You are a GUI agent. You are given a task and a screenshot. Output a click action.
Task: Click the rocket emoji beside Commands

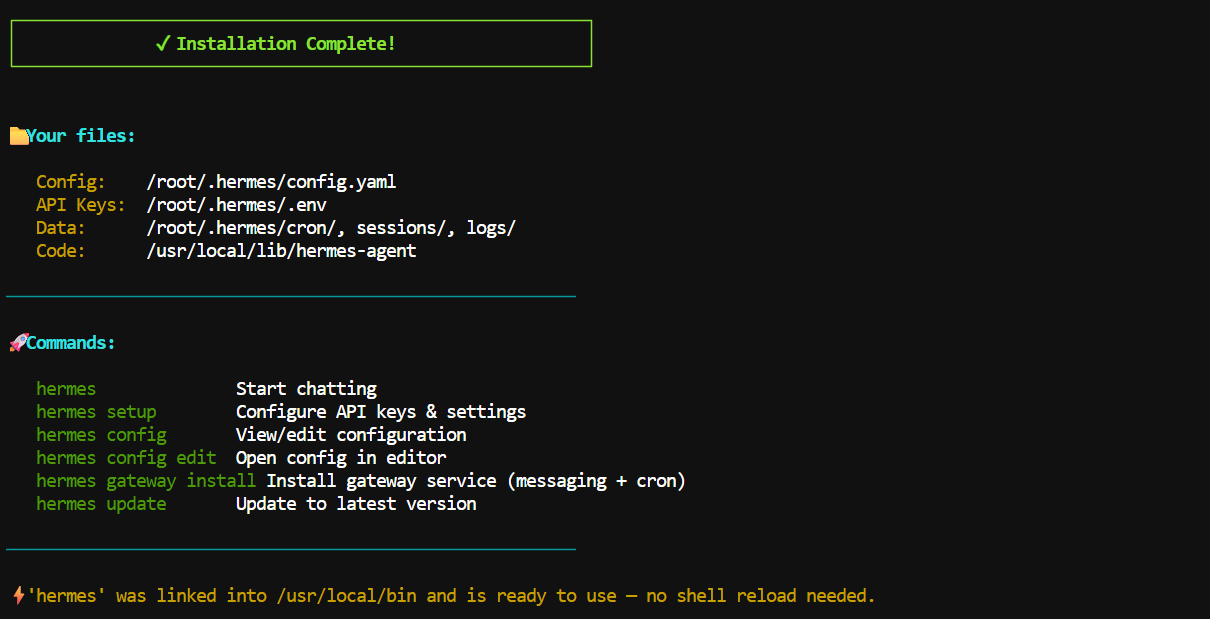pos(18,343)
